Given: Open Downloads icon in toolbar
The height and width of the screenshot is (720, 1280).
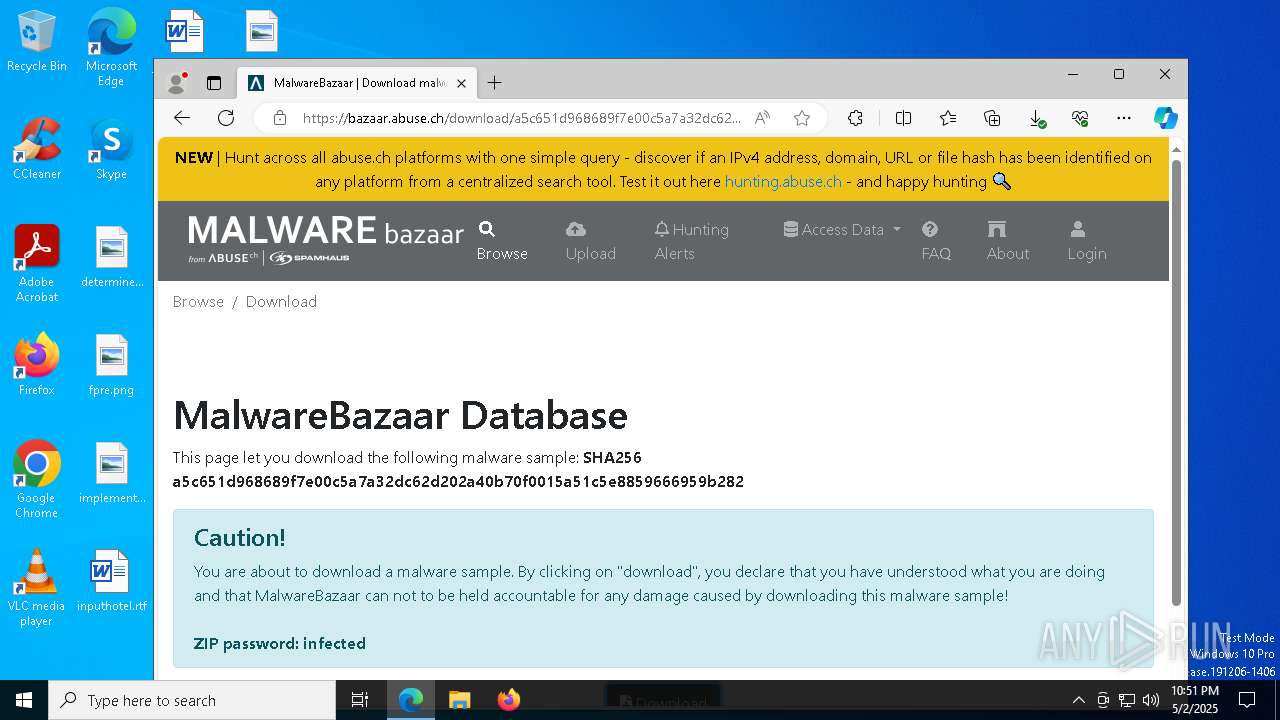Looking at the screenshot, I should pos(1037,118).
